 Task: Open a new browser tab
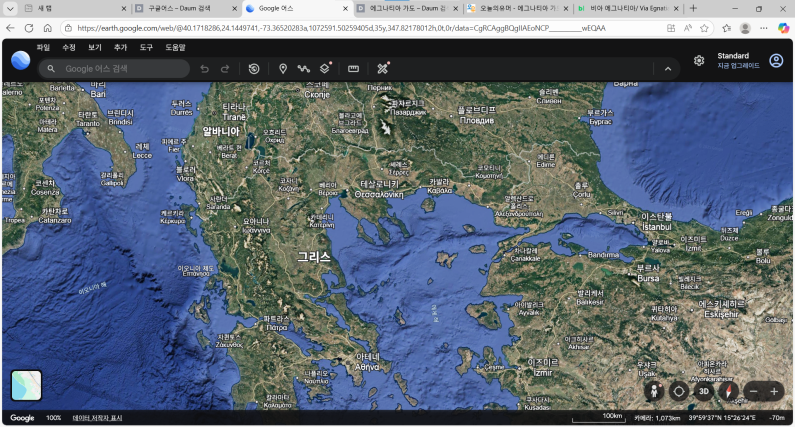[x=693, y=9]
